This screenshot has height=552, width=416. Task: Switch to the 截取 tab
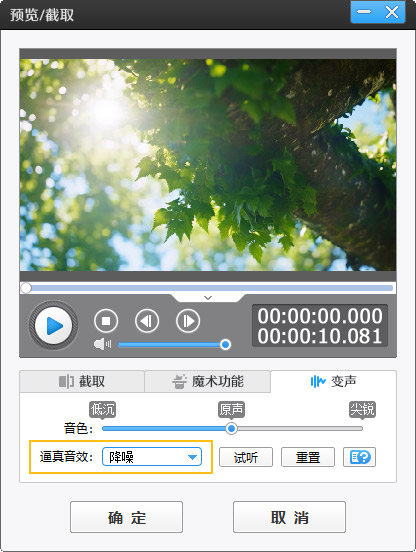coord(82,381)
